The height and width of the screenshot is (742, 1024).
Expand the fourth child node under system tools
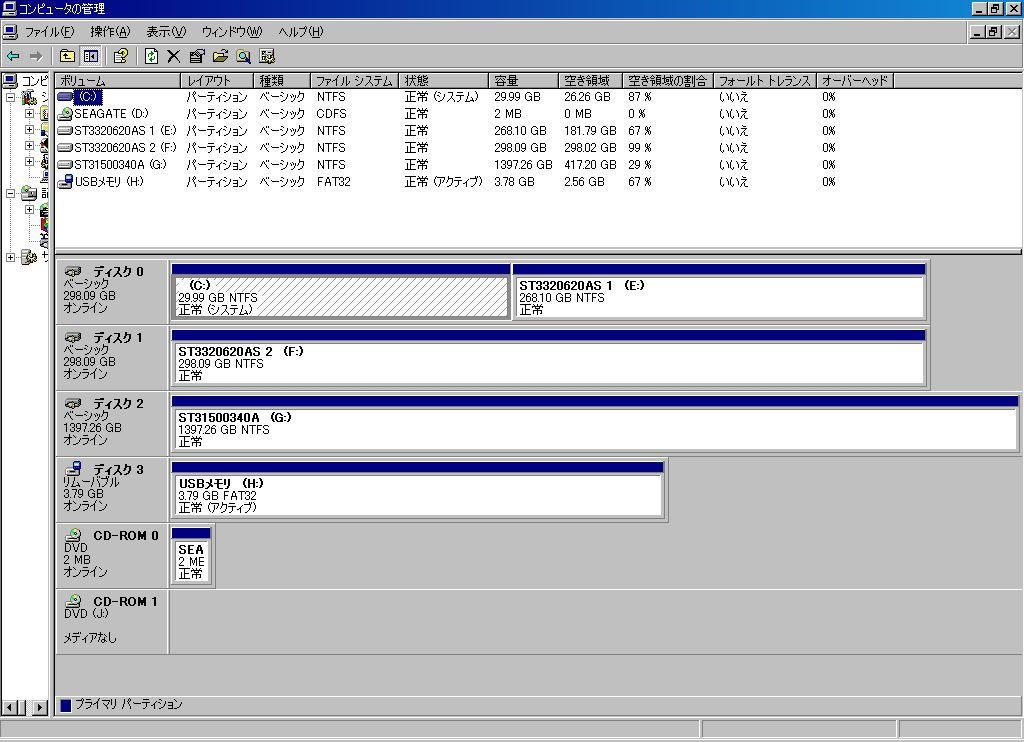29,161
